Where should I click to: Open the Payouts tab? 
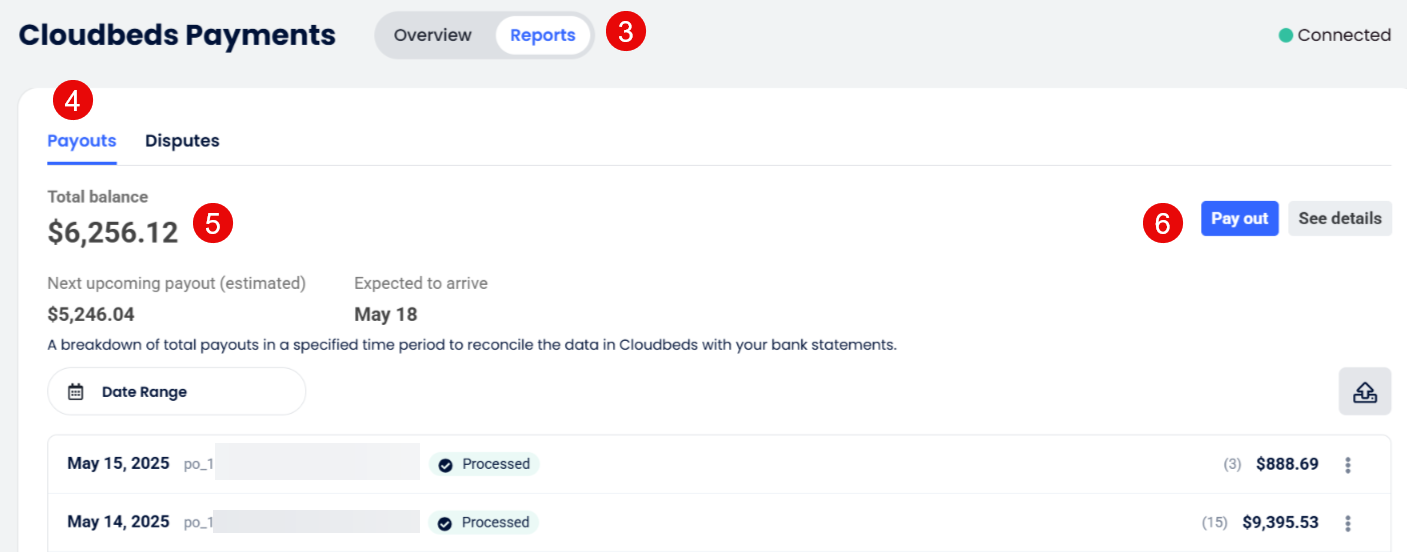pos(82,141)
